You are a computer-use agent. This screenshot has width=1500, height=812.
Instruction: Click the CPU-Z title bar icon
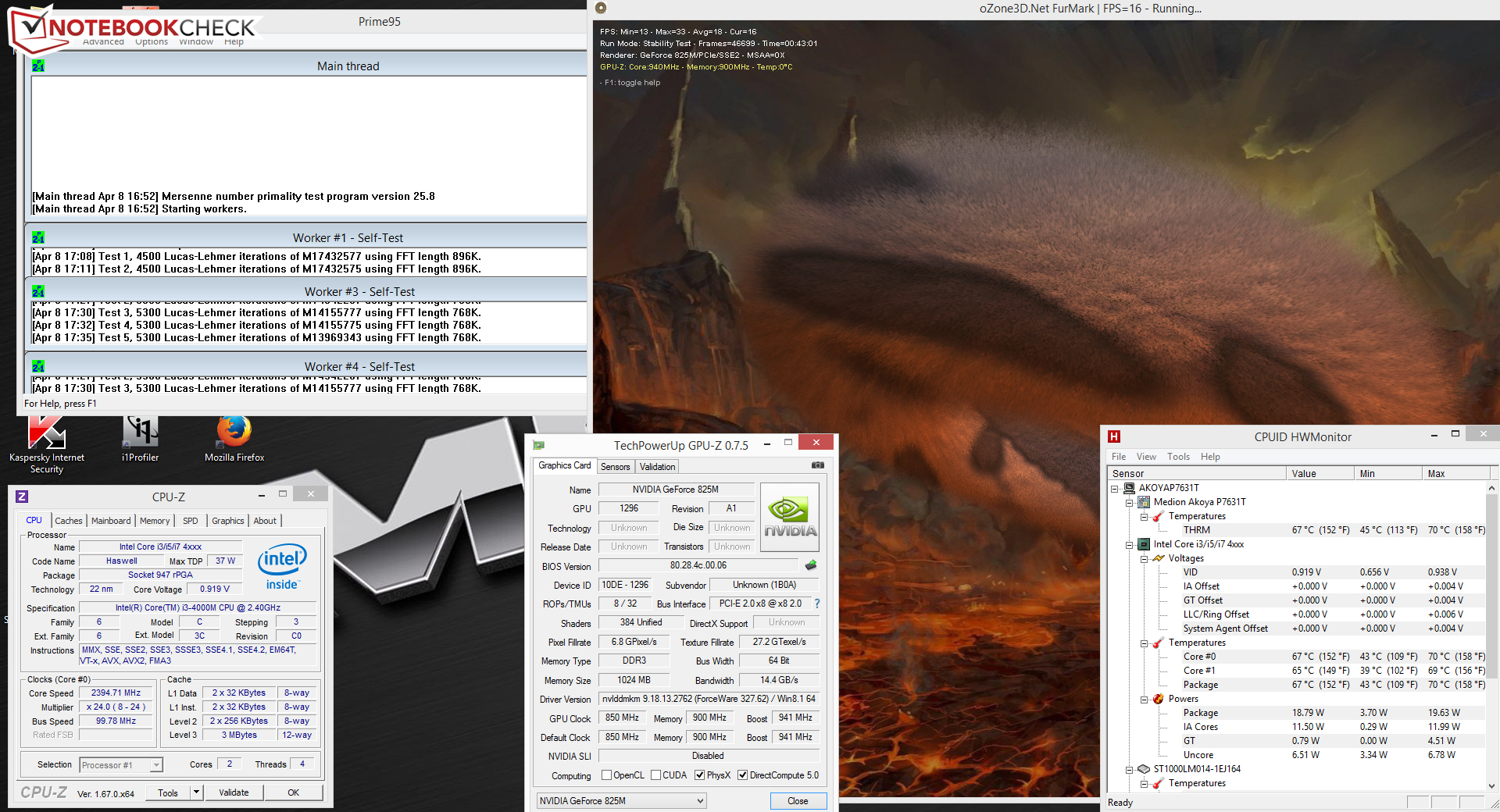[22, 497]
